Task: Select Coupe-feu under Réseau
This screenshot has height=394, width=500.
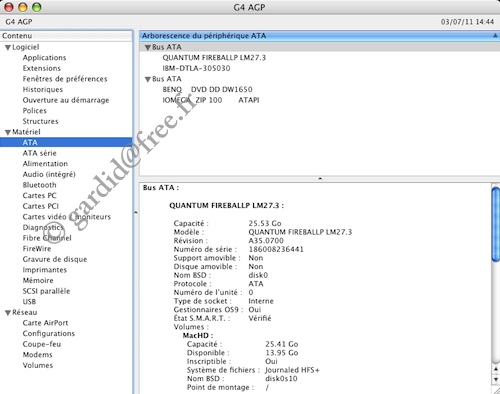Action: (x=42, y=344)
